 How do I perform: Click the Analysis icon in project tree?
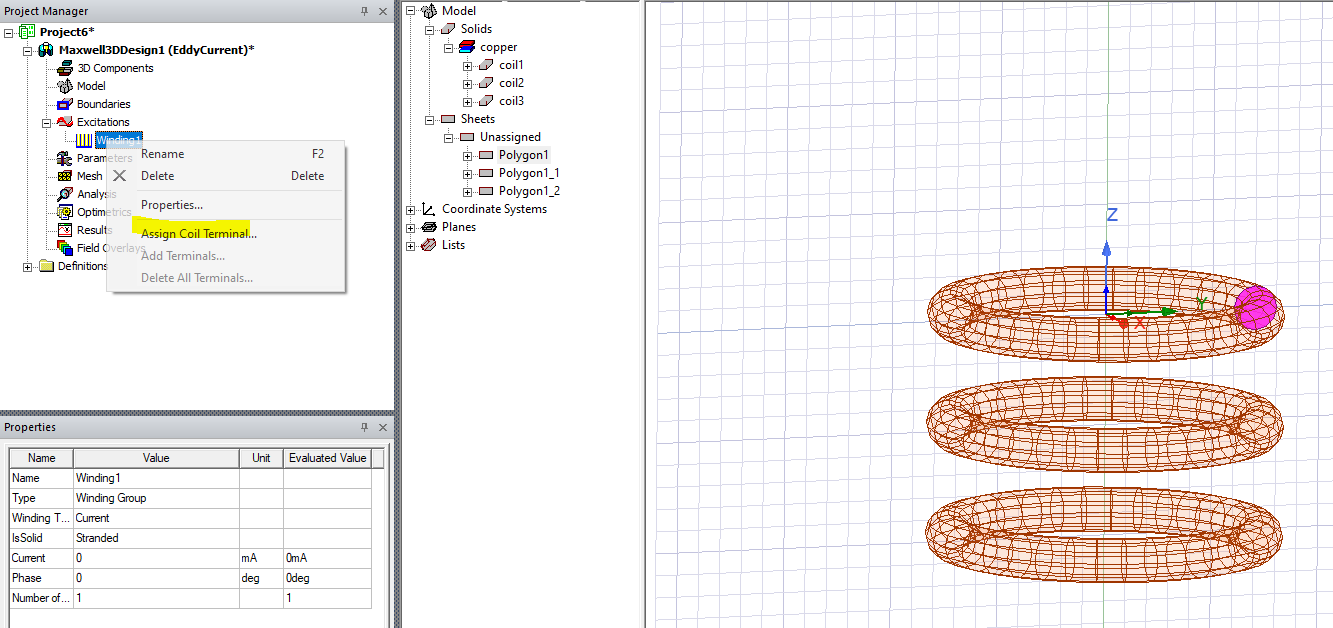[65, 194]
